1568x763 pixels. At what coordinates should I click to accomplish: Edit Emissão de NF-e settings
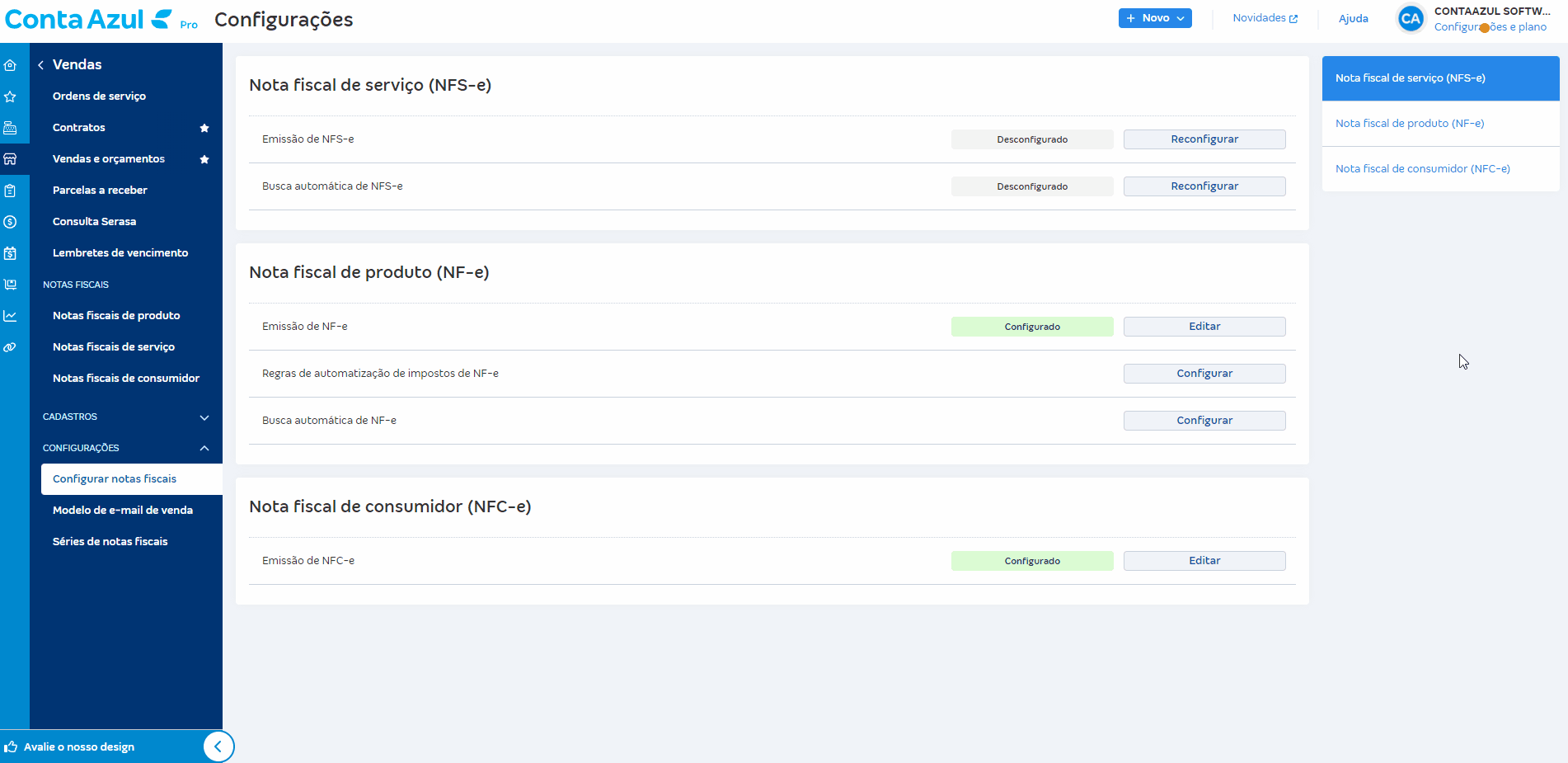[x=1204, y=327]
